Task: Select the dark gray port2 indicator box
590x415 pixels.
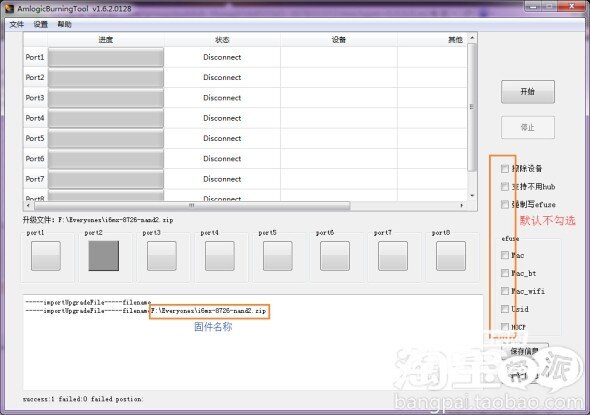Action: (x=103, y=256)
